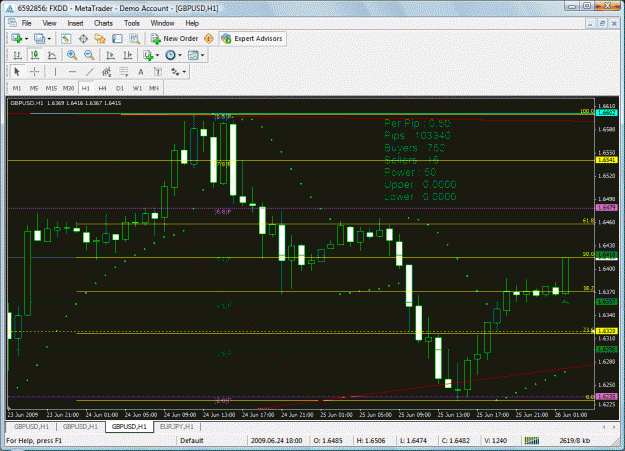Toggle Auto Scroll chart icon

(110, 55)
